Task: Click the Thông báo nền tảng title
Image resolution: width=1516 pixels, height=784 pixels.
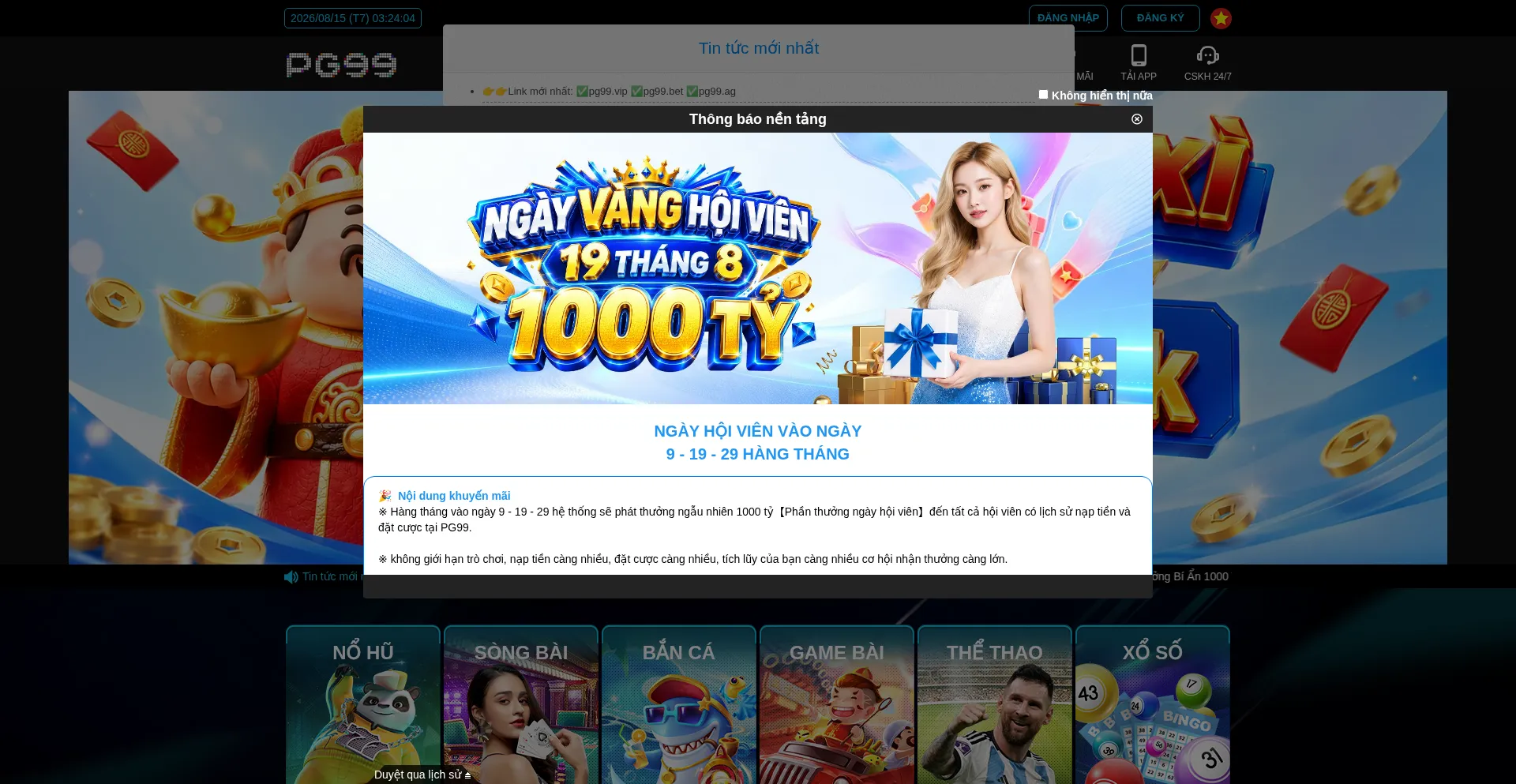Action: tap(758, 119)
